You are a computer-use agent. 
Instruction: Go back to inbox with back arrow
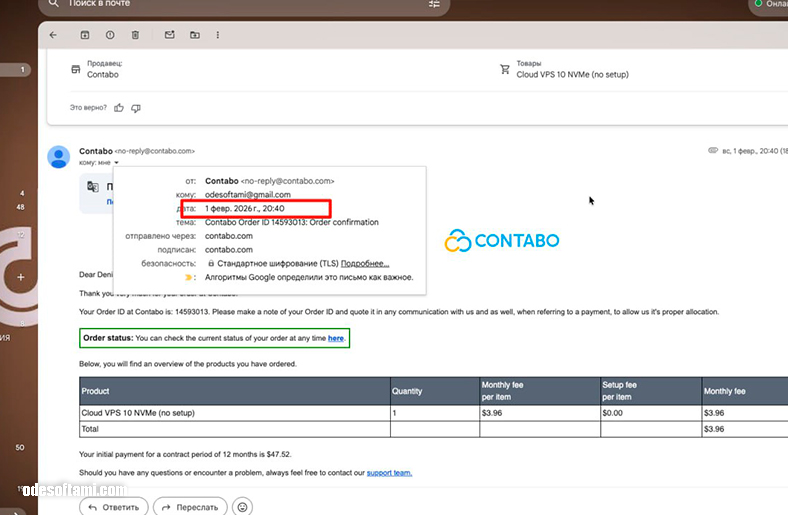tap(53, 35)
